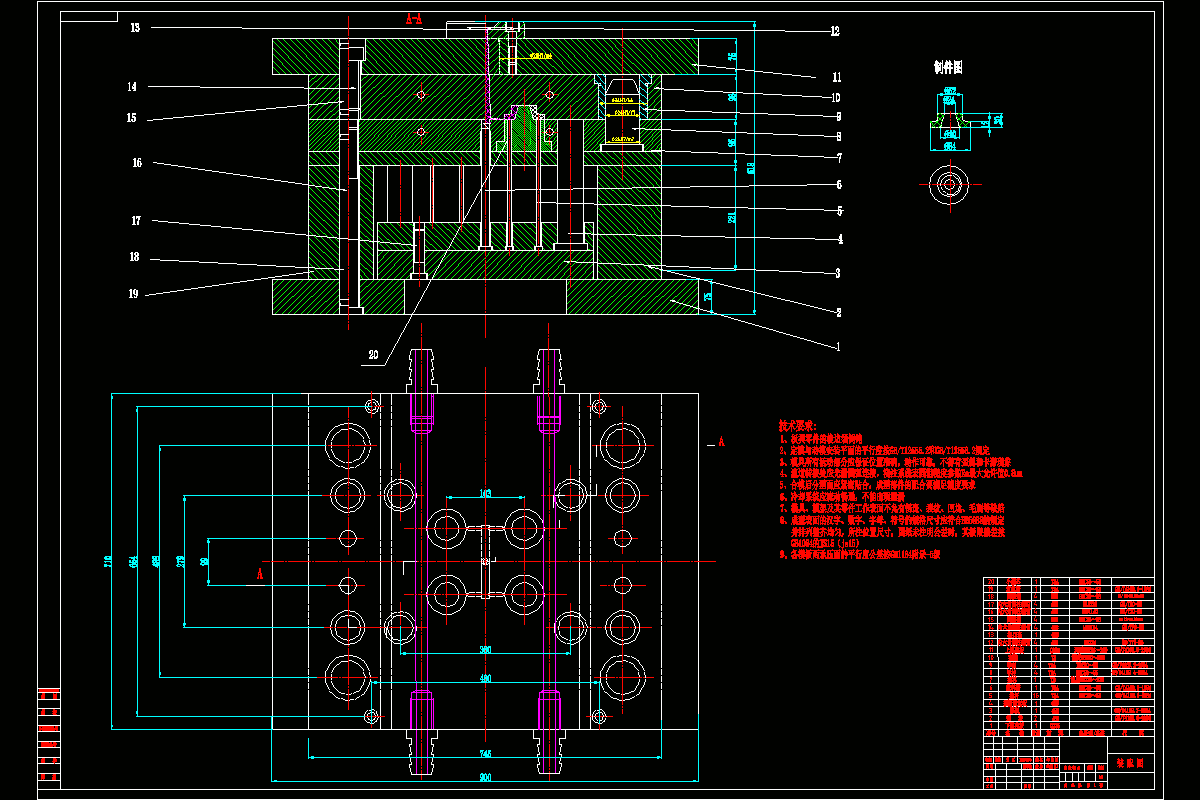Click the 380 dimension text in plan view
Screen dimensions: 1200x800
(x=484, y=651)
